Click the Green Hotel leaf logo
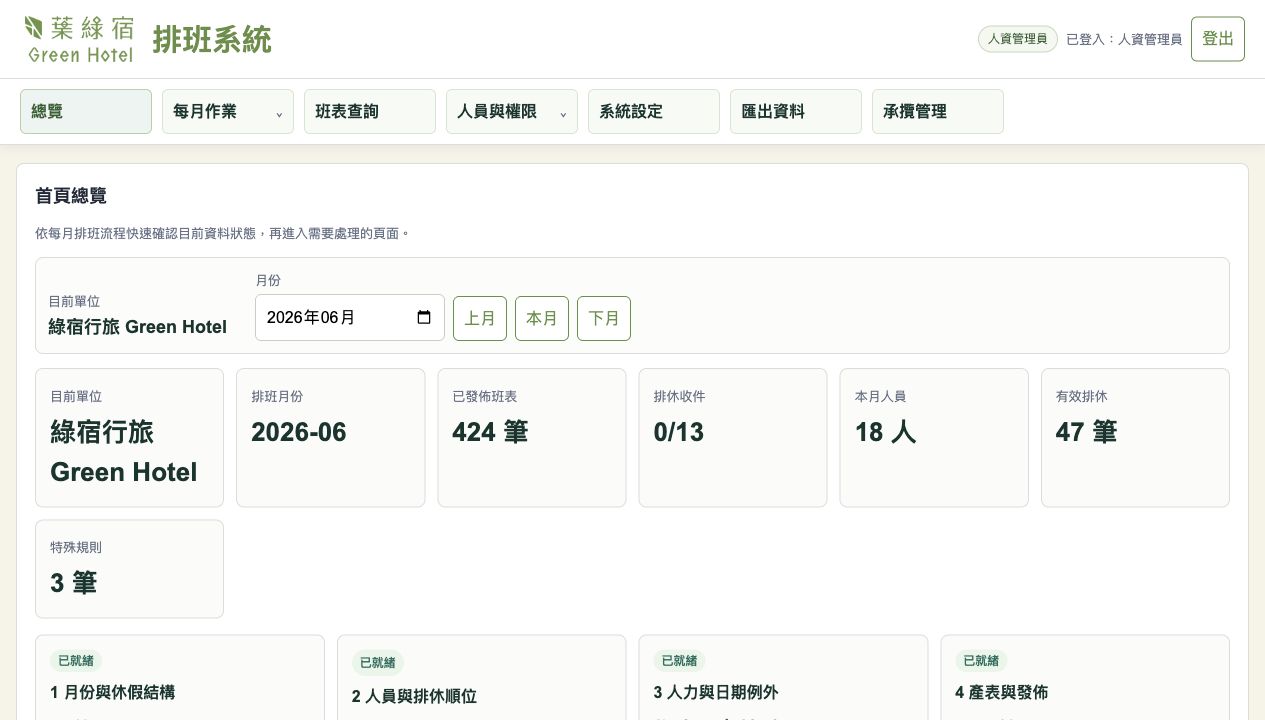1265x720 pixels. pyautogui.click(x=79, y=39)
